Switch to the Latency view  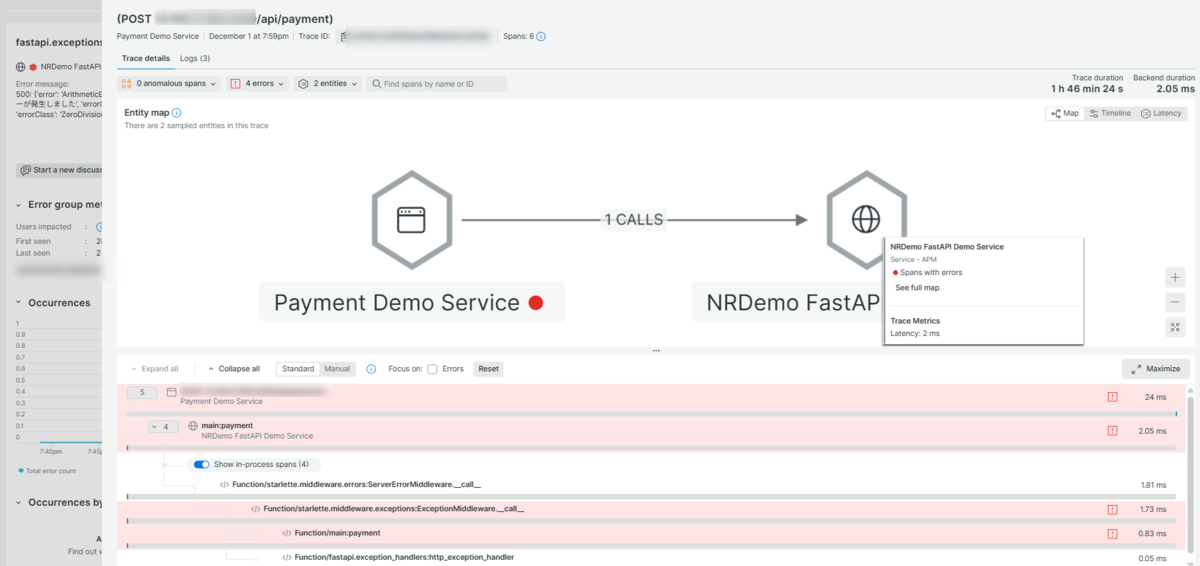point(1161,114)
